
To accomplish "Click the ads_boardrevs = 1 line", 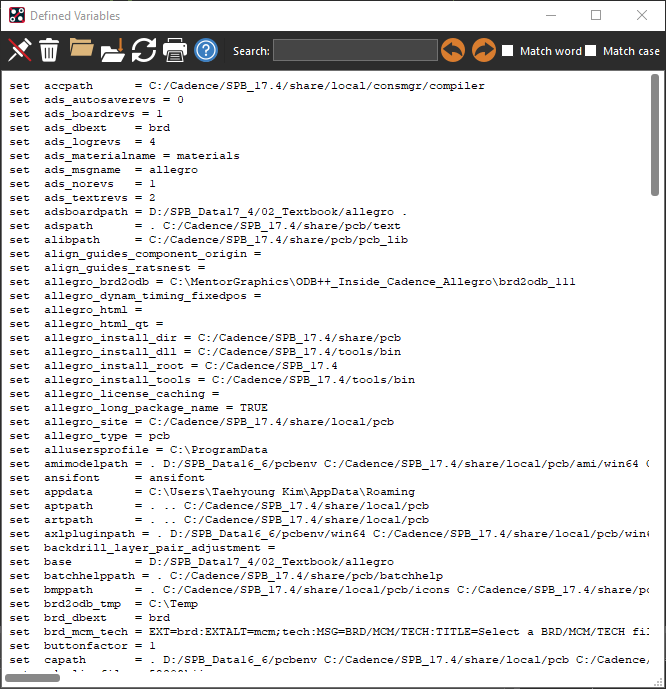I will 86,114.
